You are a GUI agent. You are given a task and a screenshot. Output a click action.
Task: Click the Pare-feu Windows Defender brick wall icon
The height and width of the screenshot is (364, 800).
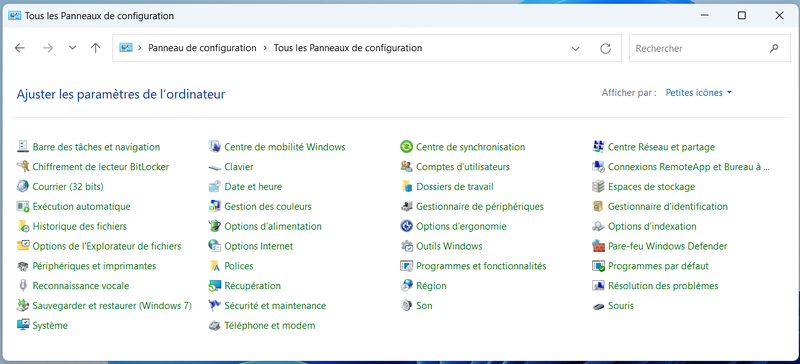pos(598,246)
